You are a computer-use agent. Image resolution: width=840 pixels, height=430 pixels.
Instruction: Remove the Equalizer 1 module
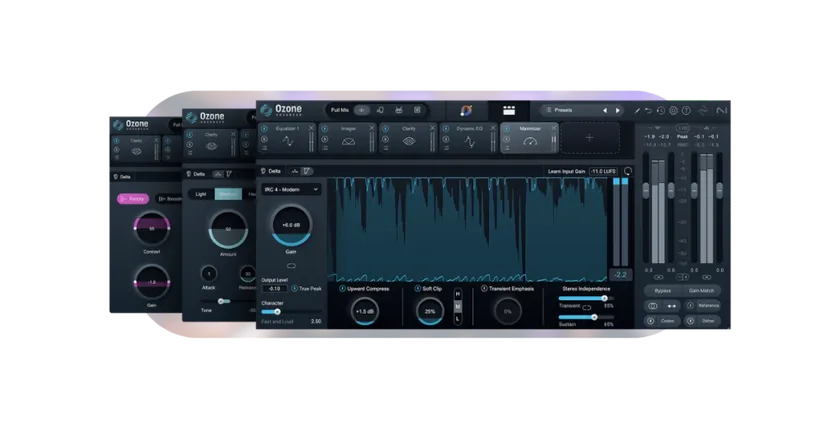coord(311,129)
